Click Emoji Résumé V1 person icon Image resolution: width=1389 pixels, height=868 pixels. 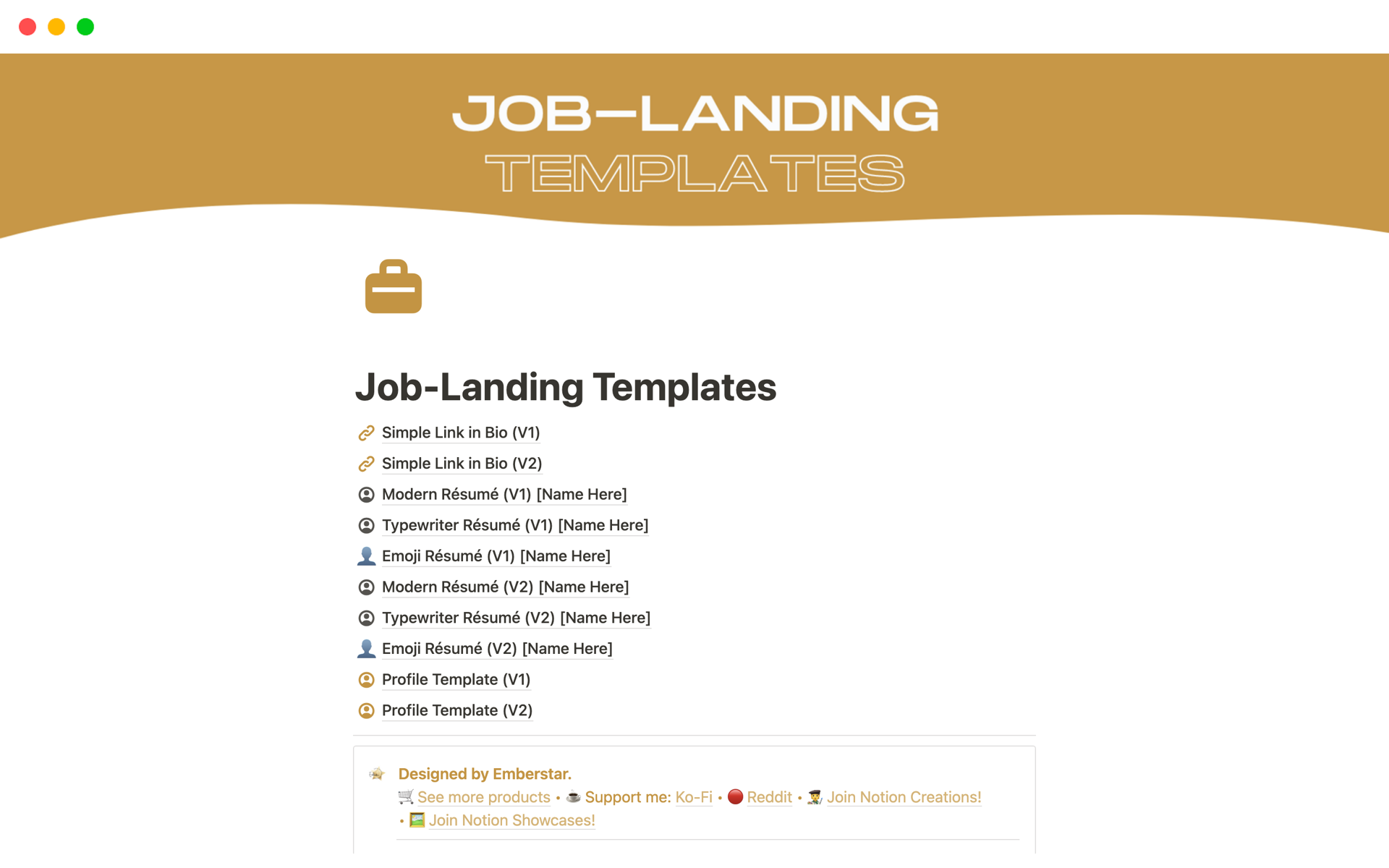pyautogui.click(x=367, y=555)
